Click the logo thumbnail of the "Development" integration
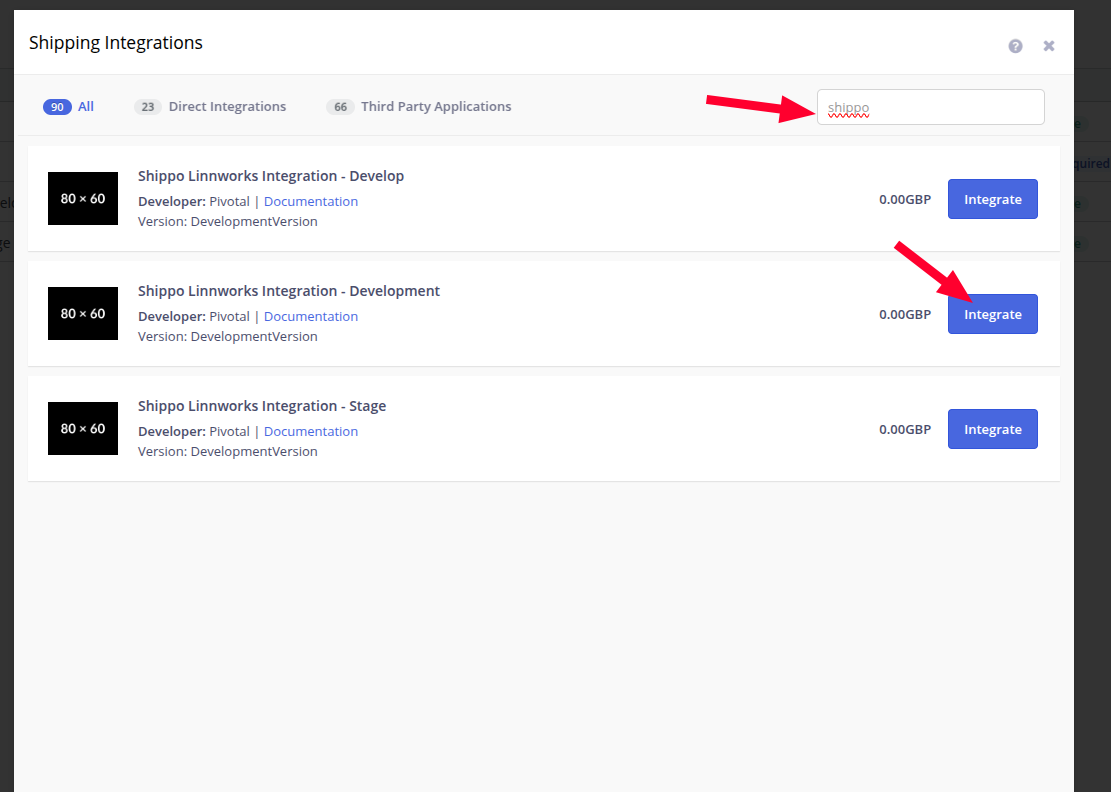1111x792 pixels. pyautogui.click(x=83, y=314)
